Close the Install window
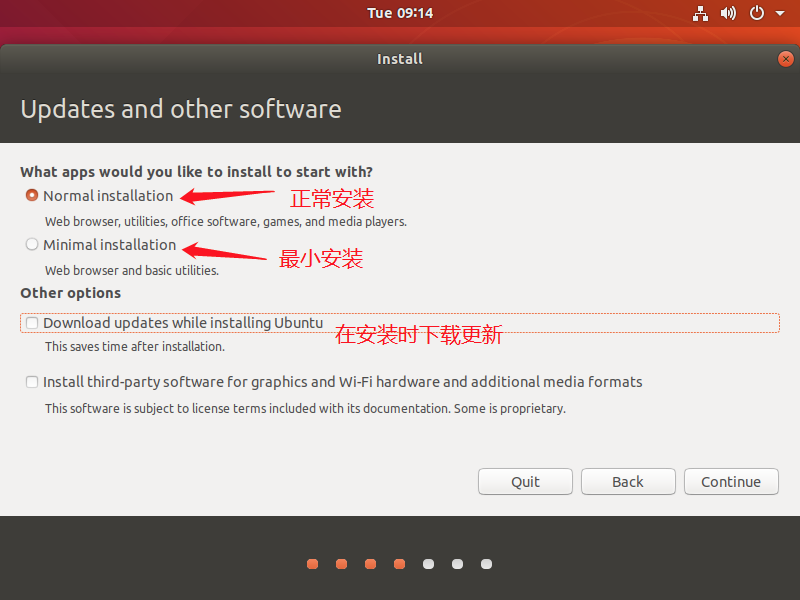 click(x=786, y=59)
